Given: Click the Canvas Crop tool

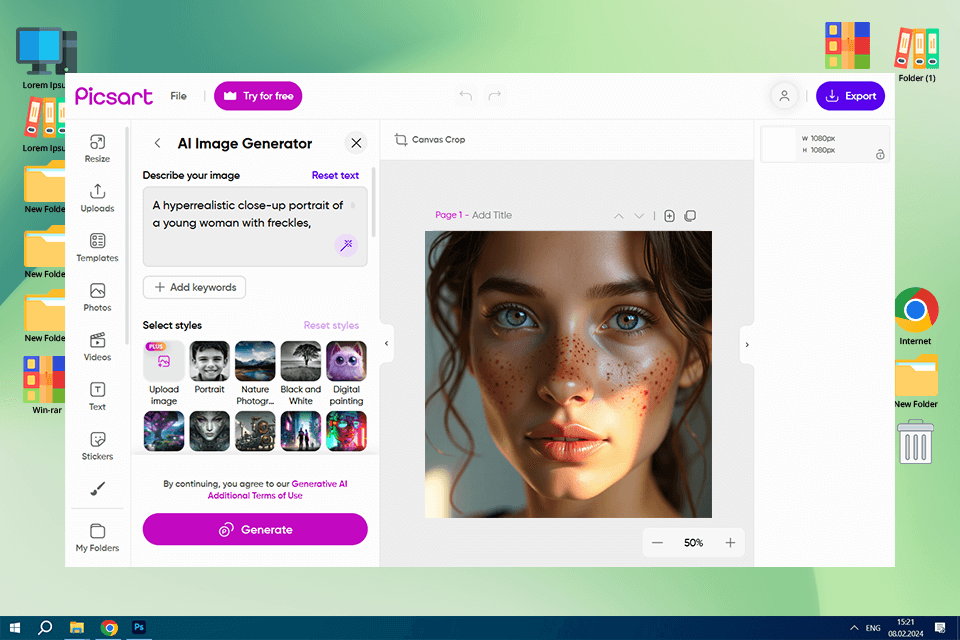Looking at the screenshot, I should (430, 140).
